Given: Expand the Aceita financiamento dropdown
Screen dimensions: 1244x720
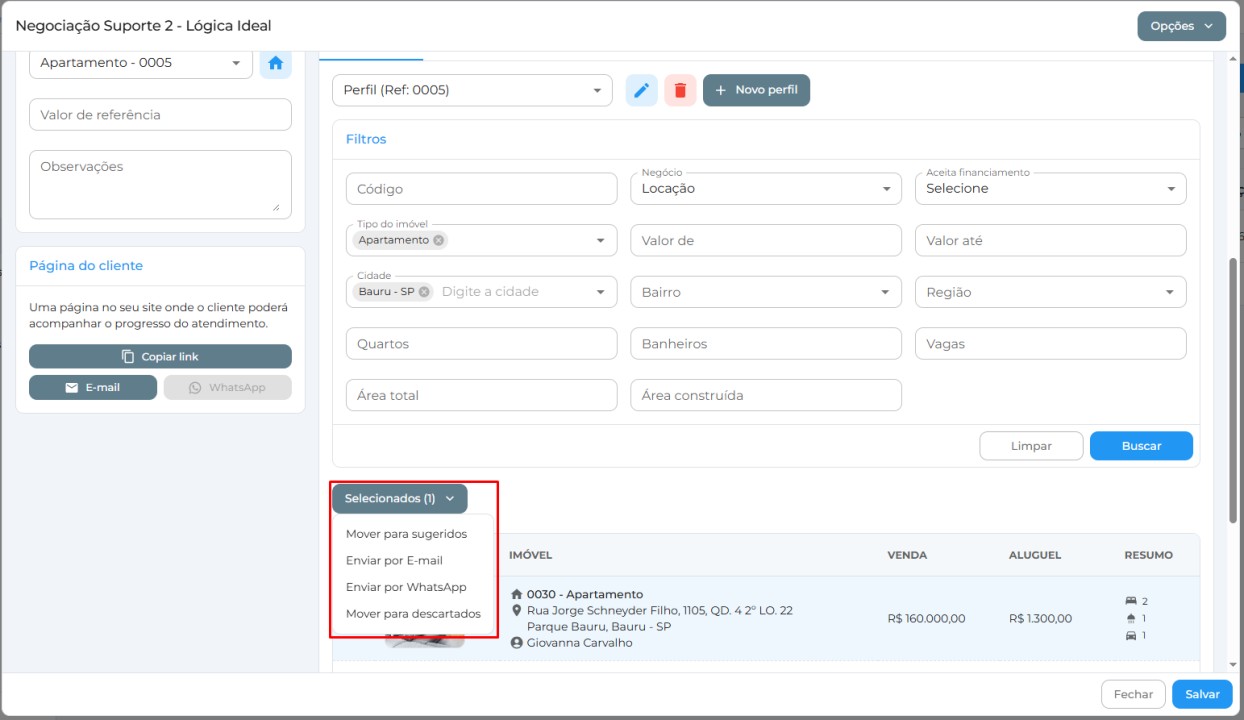Looking at the screenshot, I should [x=1051, y=188].
